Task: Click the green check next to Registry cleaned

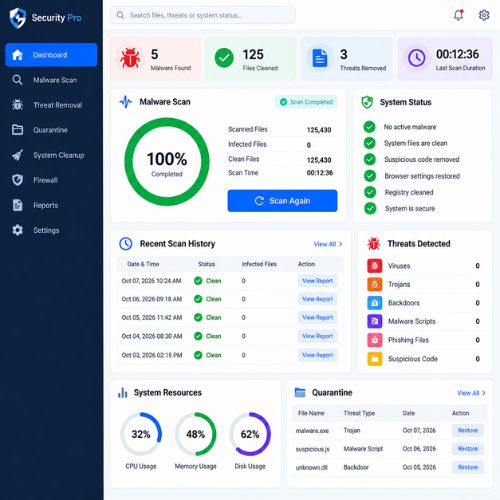Action: click(x=369, y=192)
